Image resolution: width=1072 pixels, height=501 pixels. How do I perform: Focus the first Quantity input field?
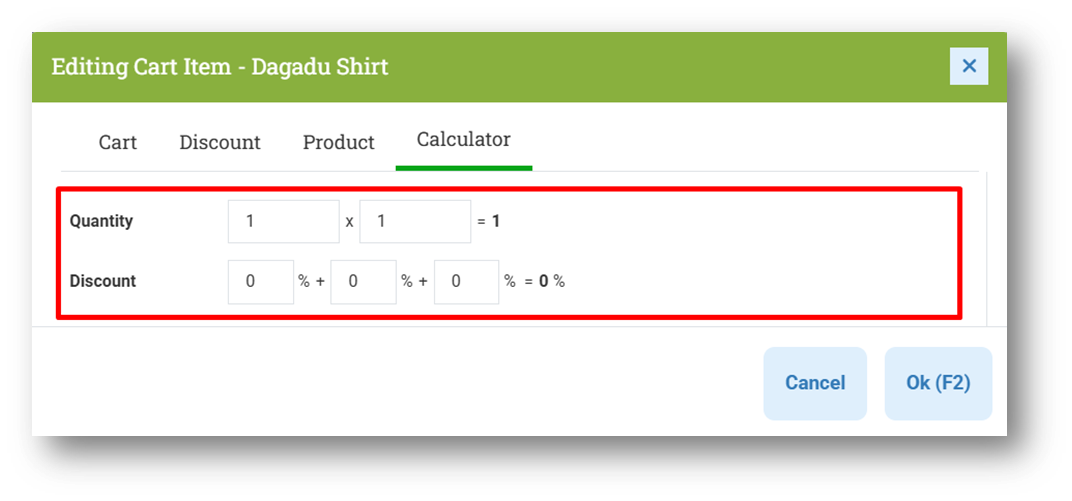tap(283, 221)
